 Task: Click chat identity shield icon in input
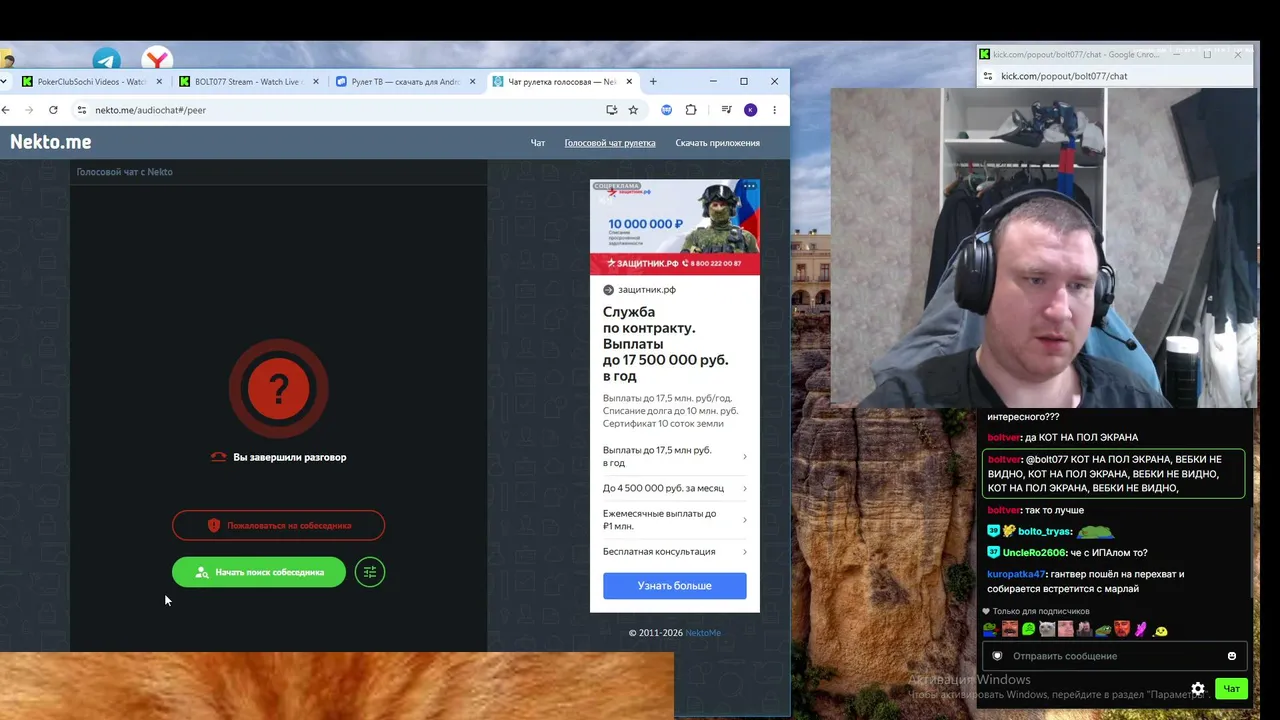coord(997,656)
